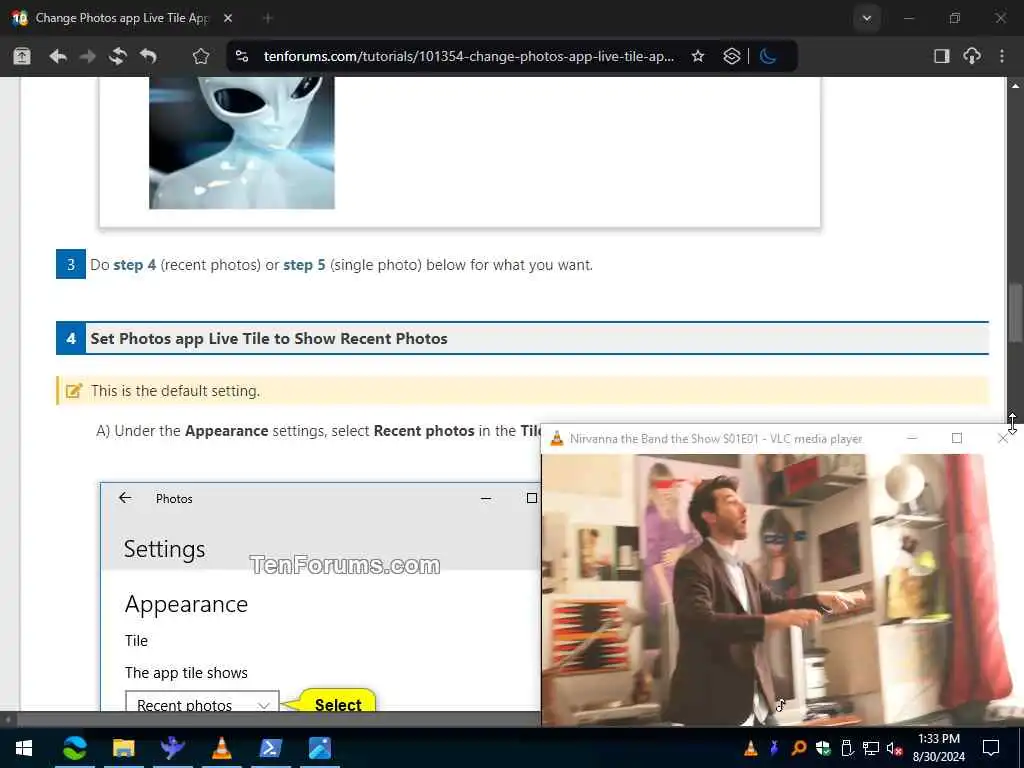Click the scroll up arrow of page scrollbar

click(1015, 86)
